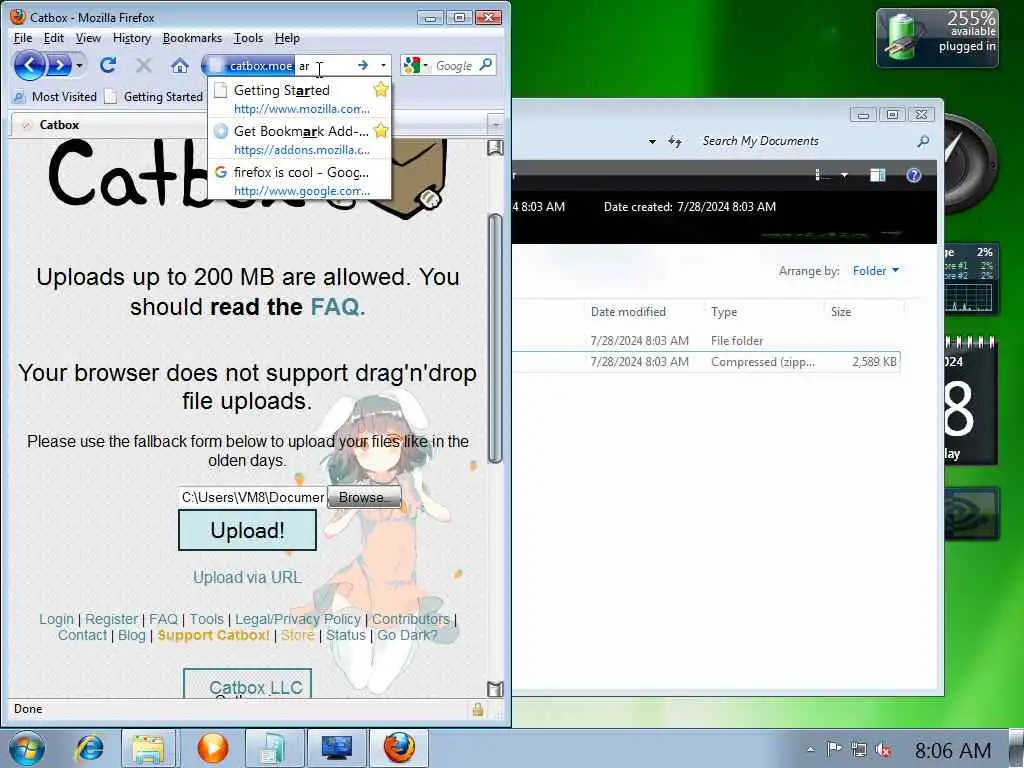Click the file path field of upload form
1024x768 pixels.
(252, 497)
